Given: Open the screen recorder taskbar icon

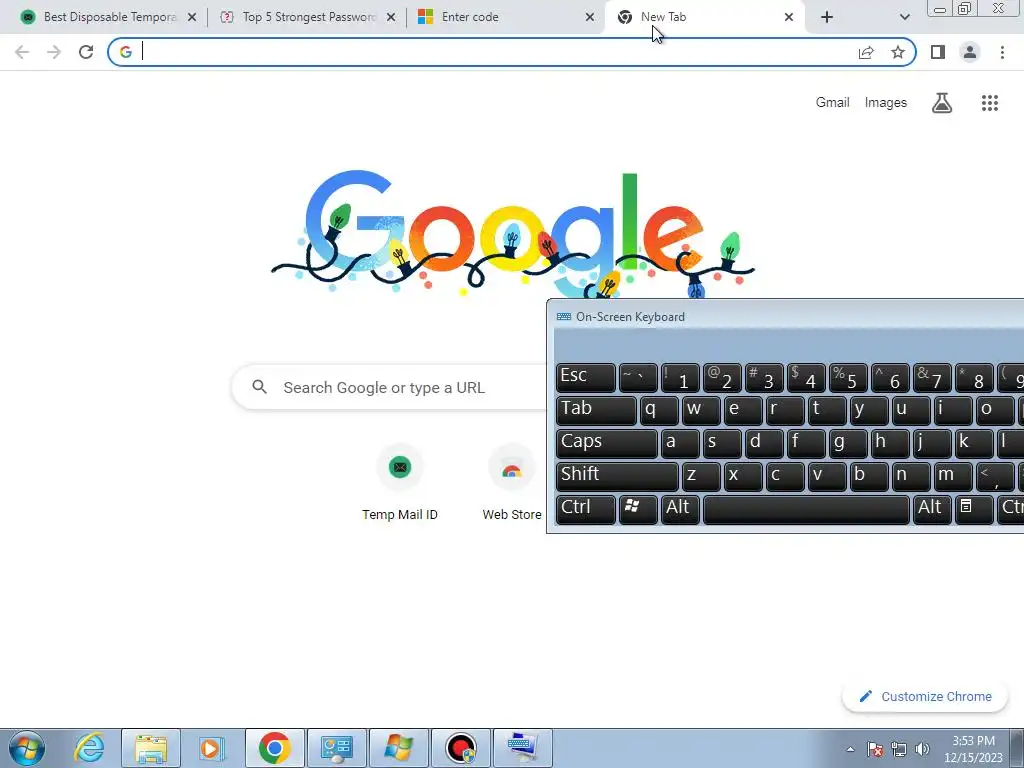Looking at the screenshot, I should (x=460, y=748).
